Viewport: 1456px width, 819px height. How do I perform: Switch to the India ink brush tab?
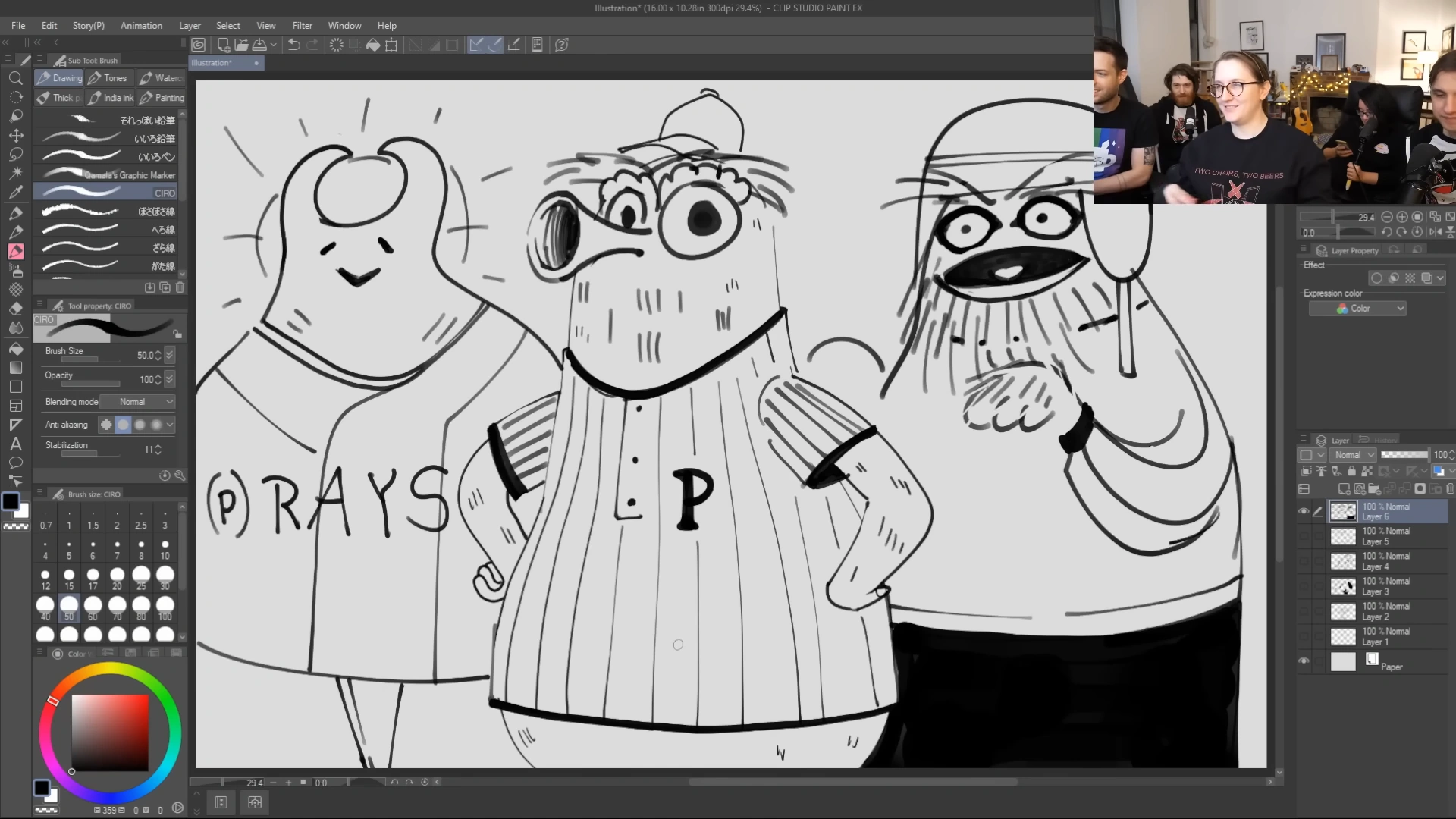(x=111, y=98)
